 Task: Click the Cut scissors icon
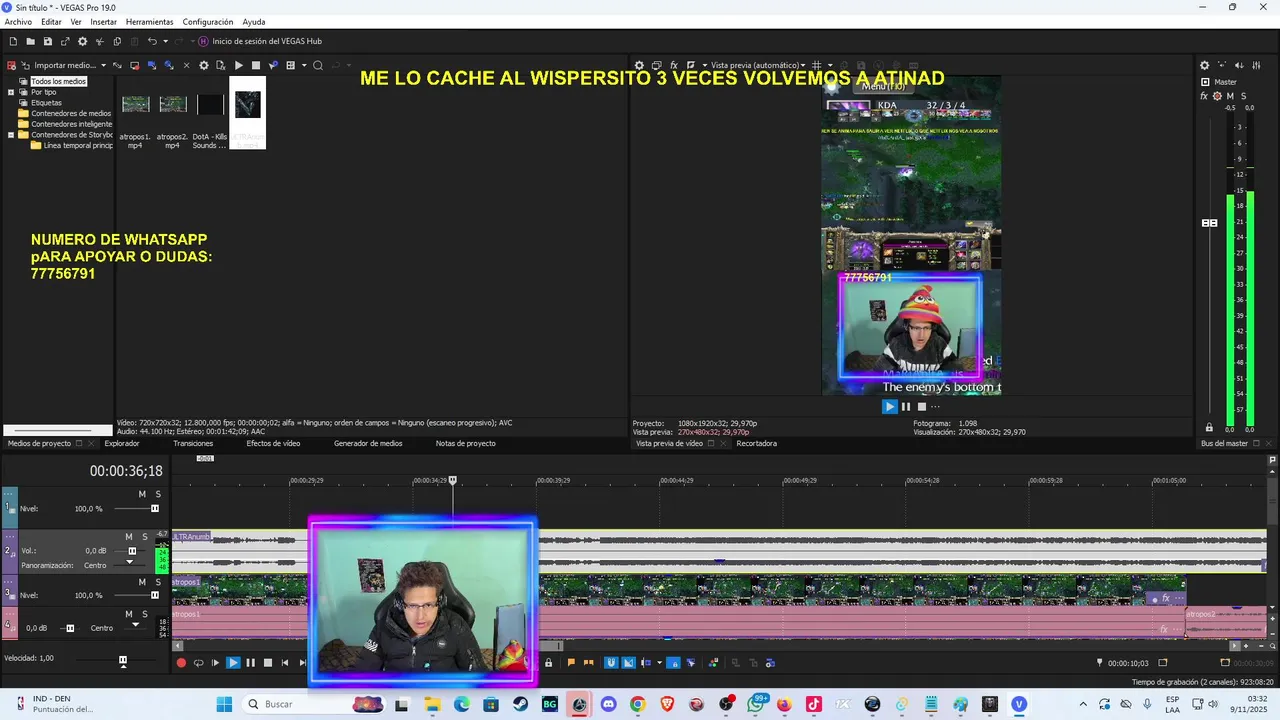99,41
